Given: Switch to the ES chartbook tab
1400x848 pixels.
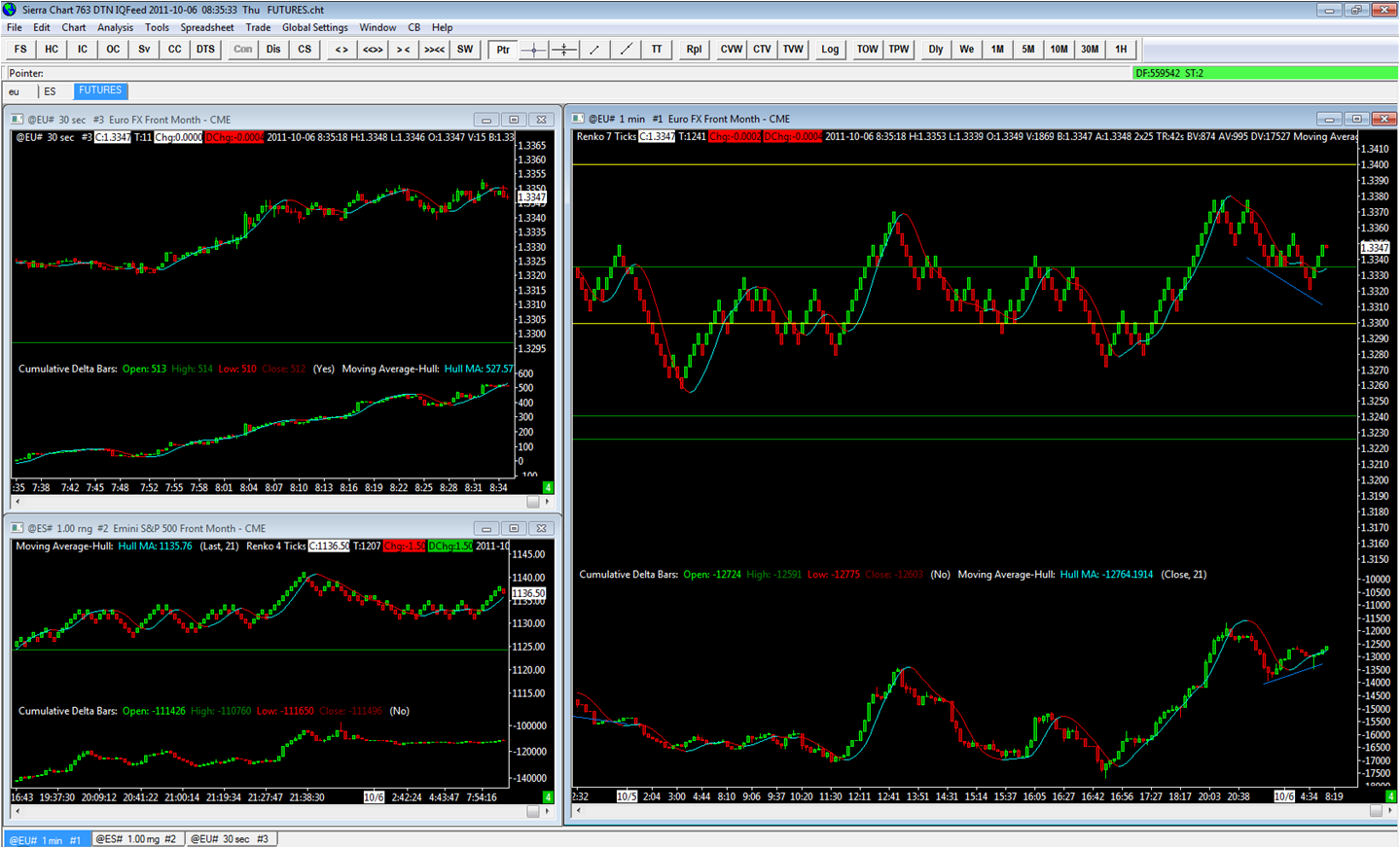Looking at the screenshot, I should click(51, 91).
